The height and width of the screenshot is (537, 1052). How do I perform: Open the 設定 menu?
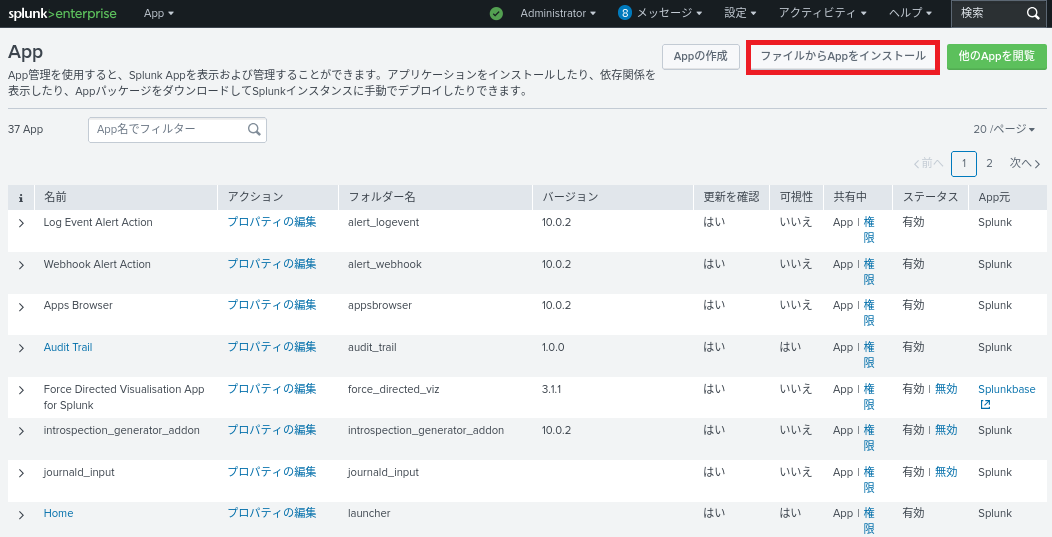tap(739, 13)
